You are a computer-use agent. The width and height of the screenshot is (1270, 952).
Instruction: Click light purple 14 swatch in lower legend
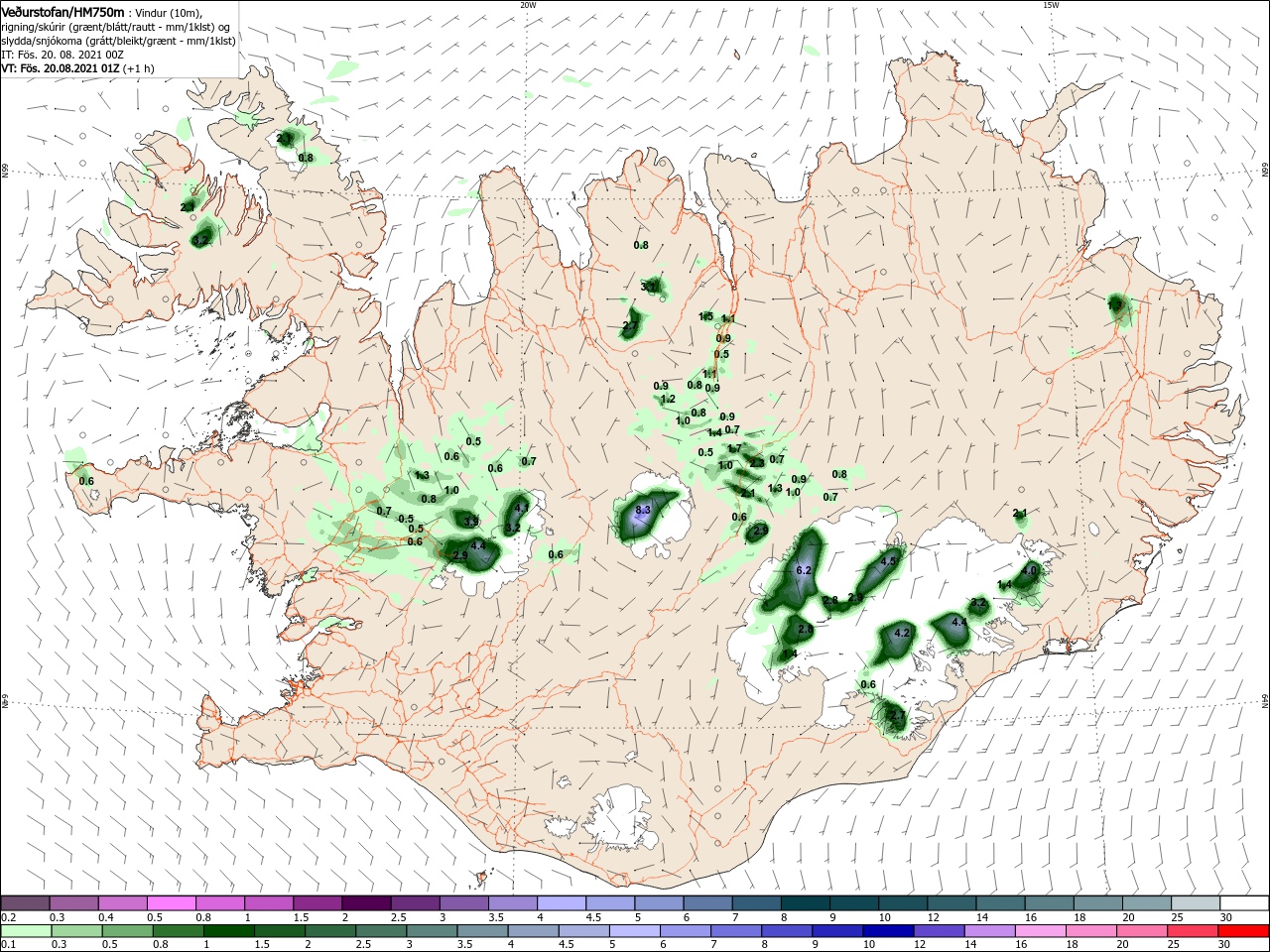[990, 931]
